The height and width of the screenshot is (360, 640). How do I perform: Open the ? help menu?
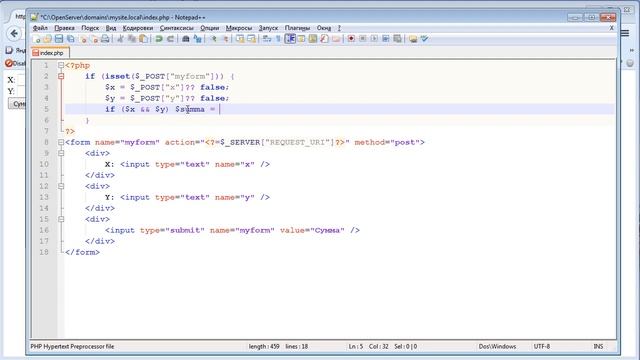pyautogui.click(x=339, y=28)
